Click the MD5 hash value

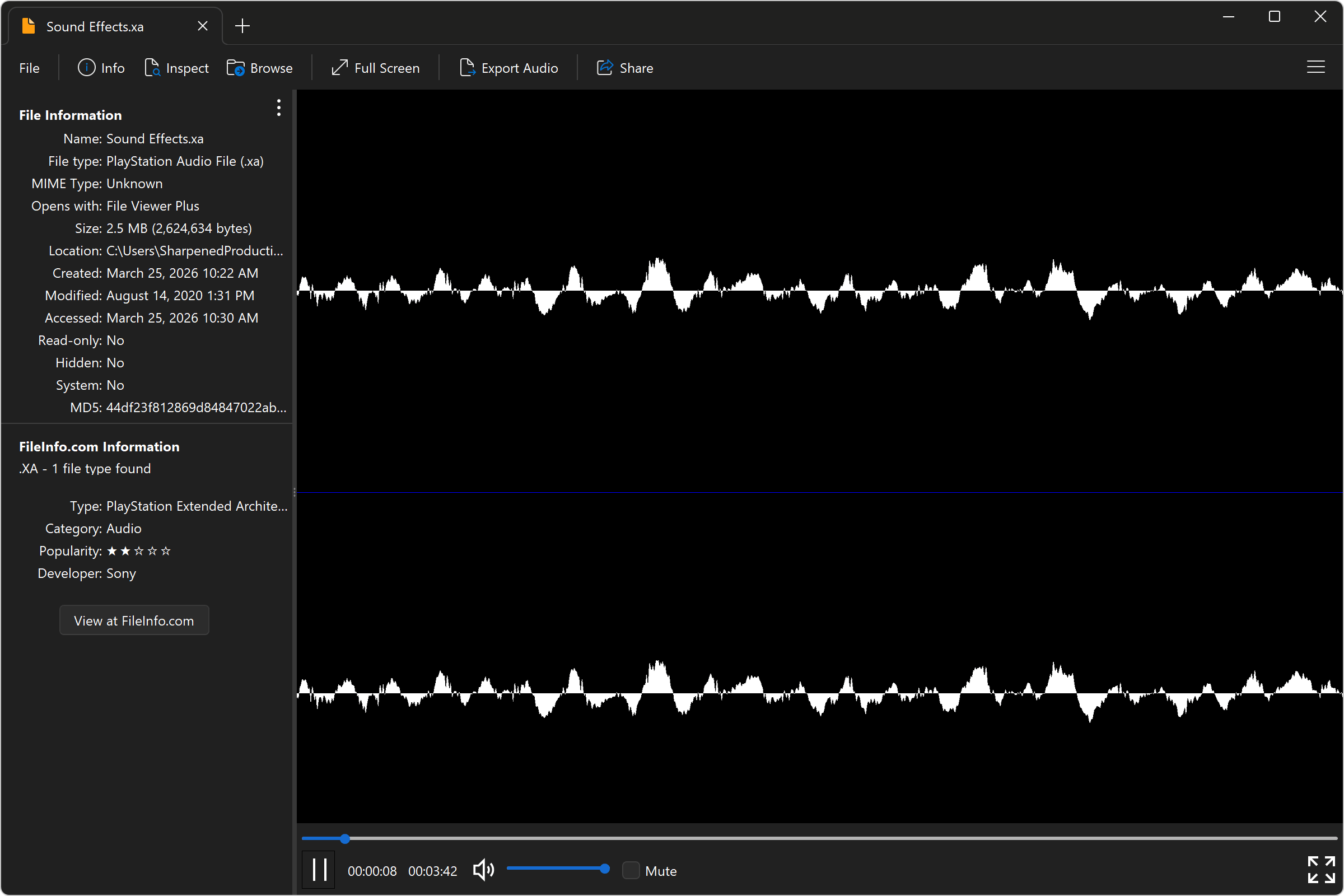coord(197,408)
